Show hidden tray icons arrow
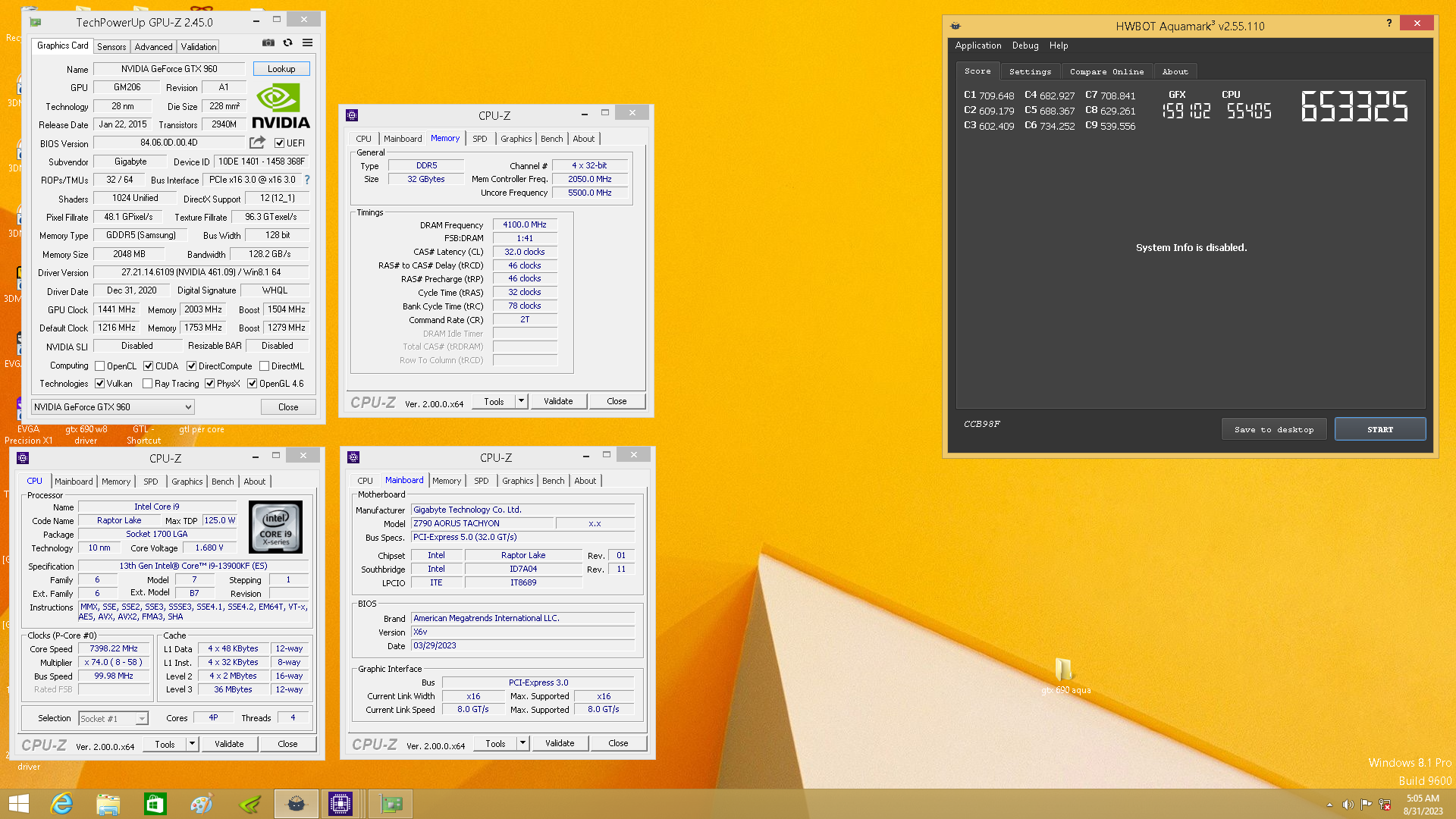Image resolution: width=1456 pixels, height=819 pixels. tap(1329, 805)
